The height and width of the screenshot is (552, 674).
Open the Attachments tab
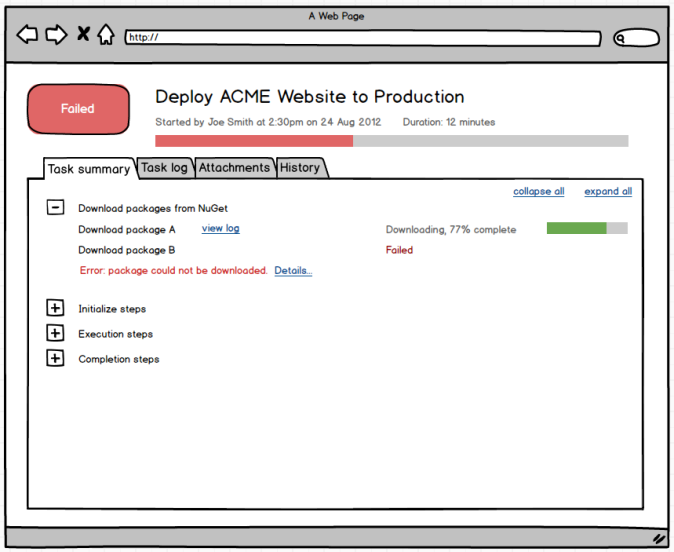(234, 168)
